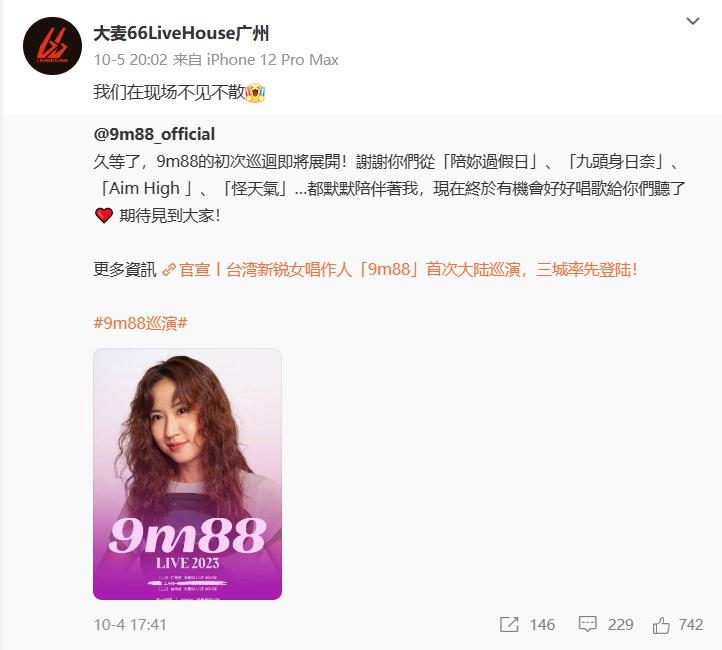
Task: Click the comment bubble icon
Action: pyautogui.click(x=587, y=625)
